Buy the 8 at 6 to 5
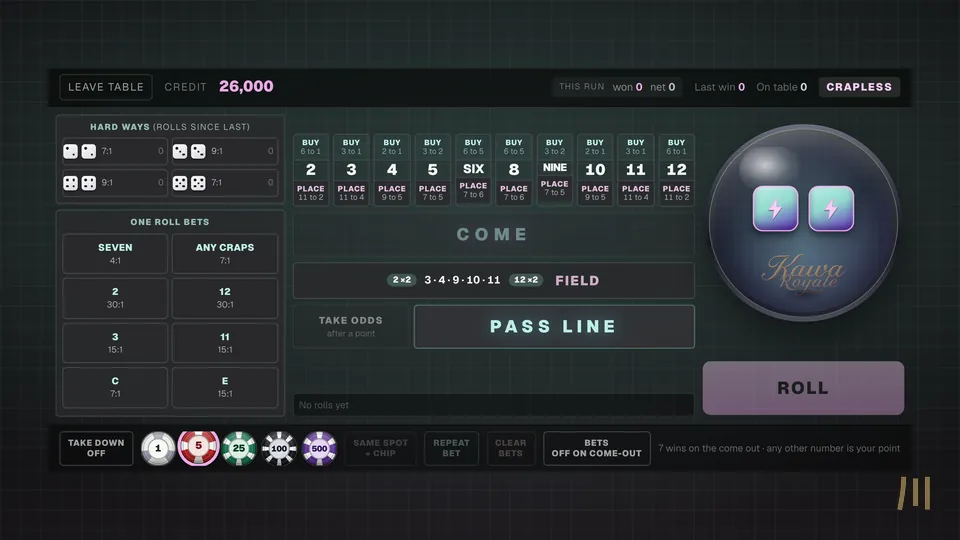 514,146
